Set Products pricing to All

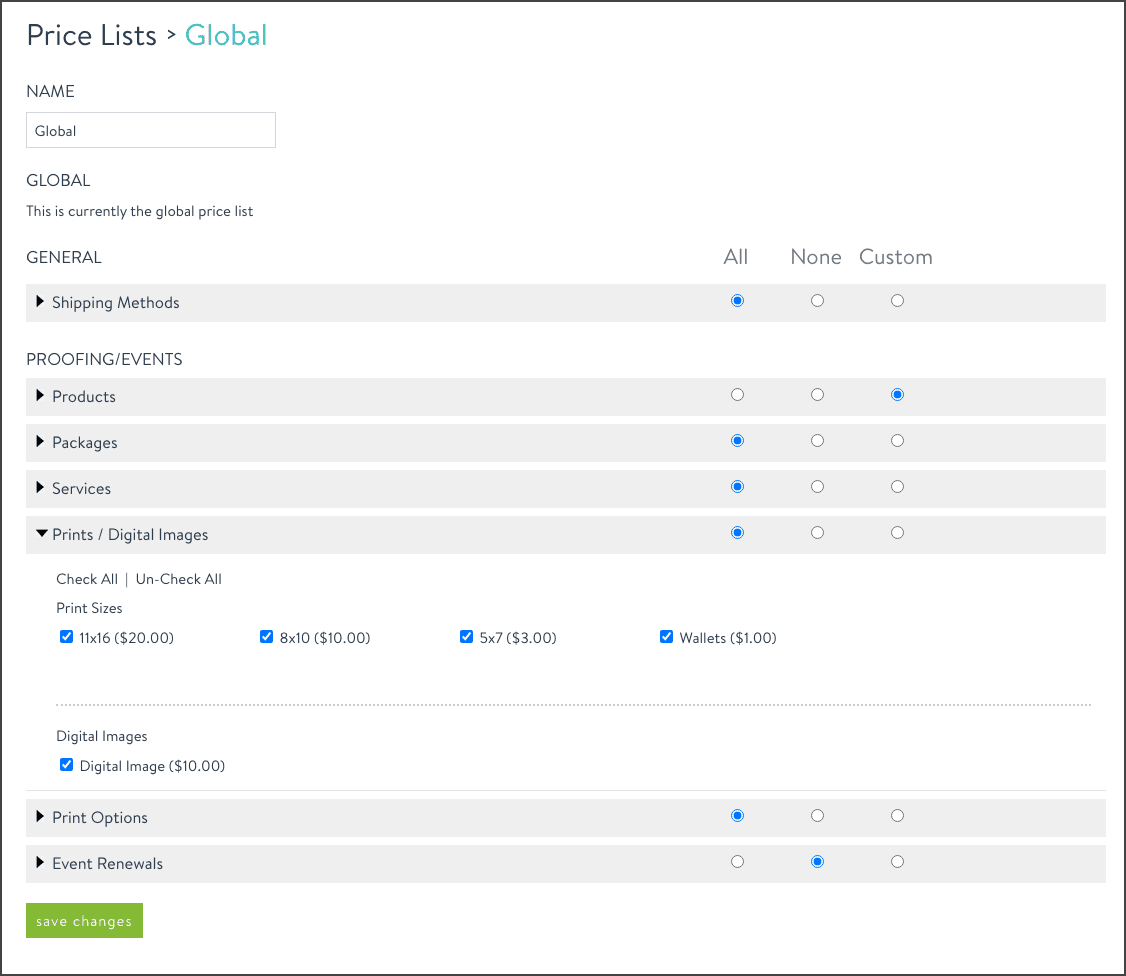click(737, 394)
